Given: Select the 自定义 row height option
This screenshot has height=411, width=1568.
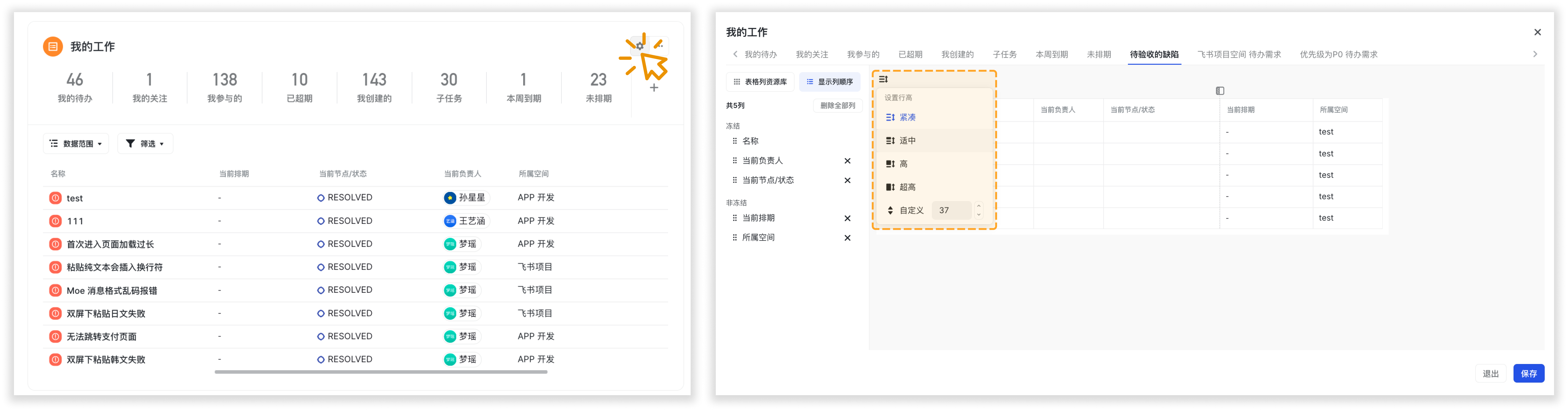Looking at the screenshot, I should point(905,210).
